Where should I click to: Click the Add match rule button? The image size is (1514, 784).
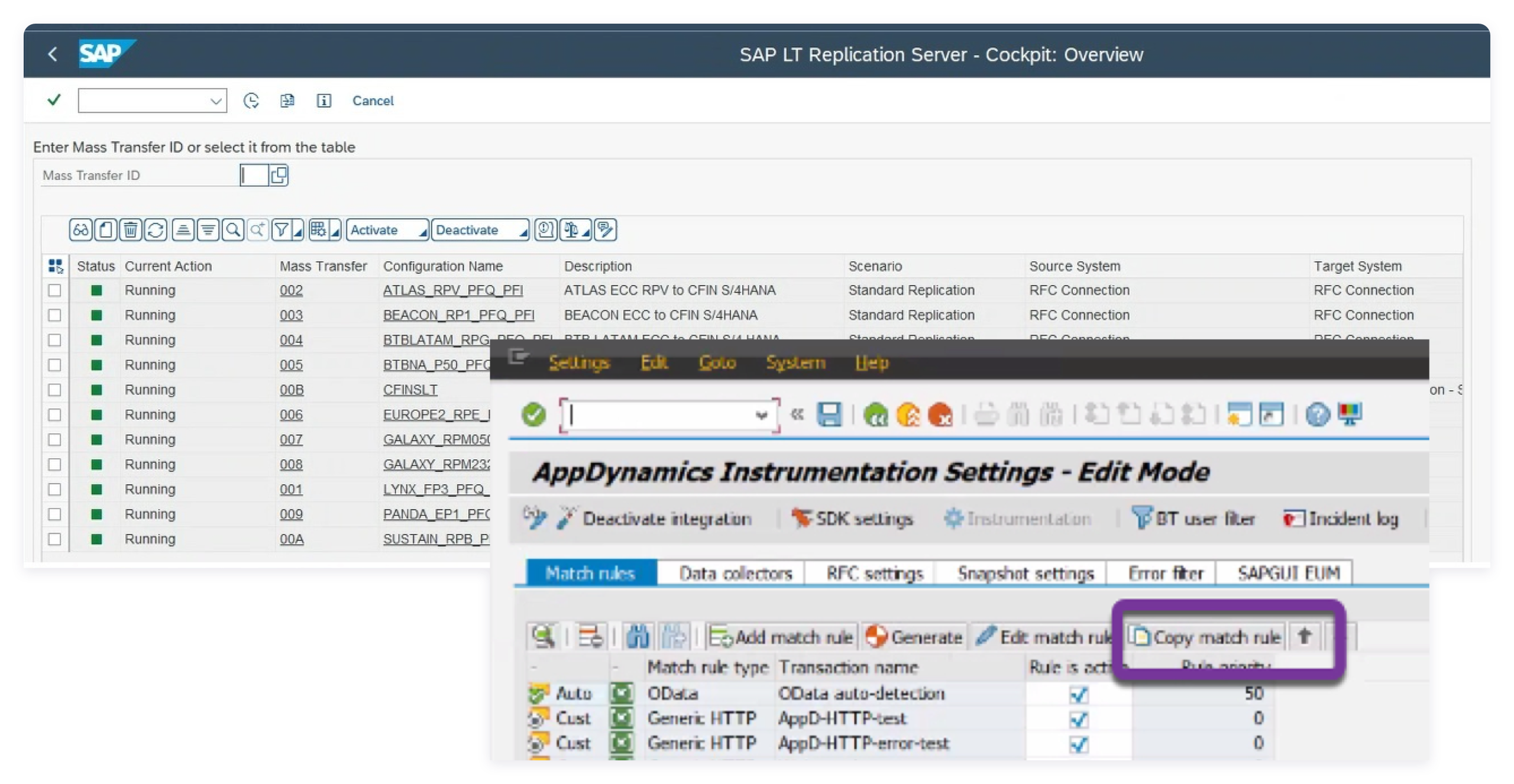point(782,636)
